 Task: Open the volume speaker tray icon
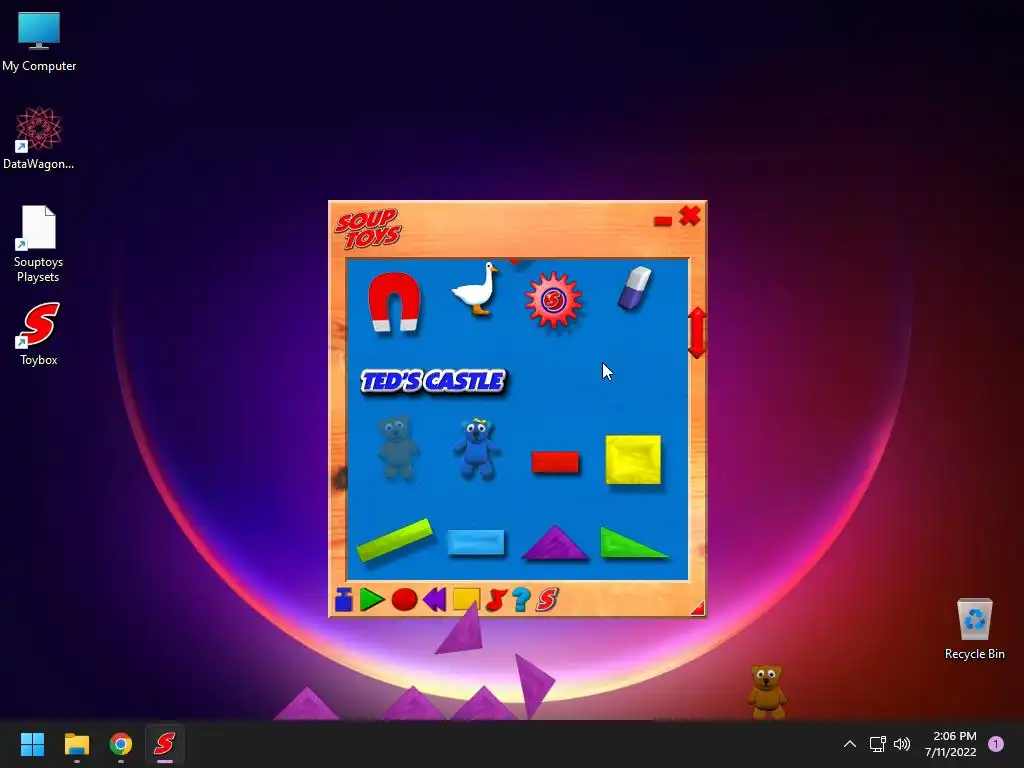[x=902, y=744]
